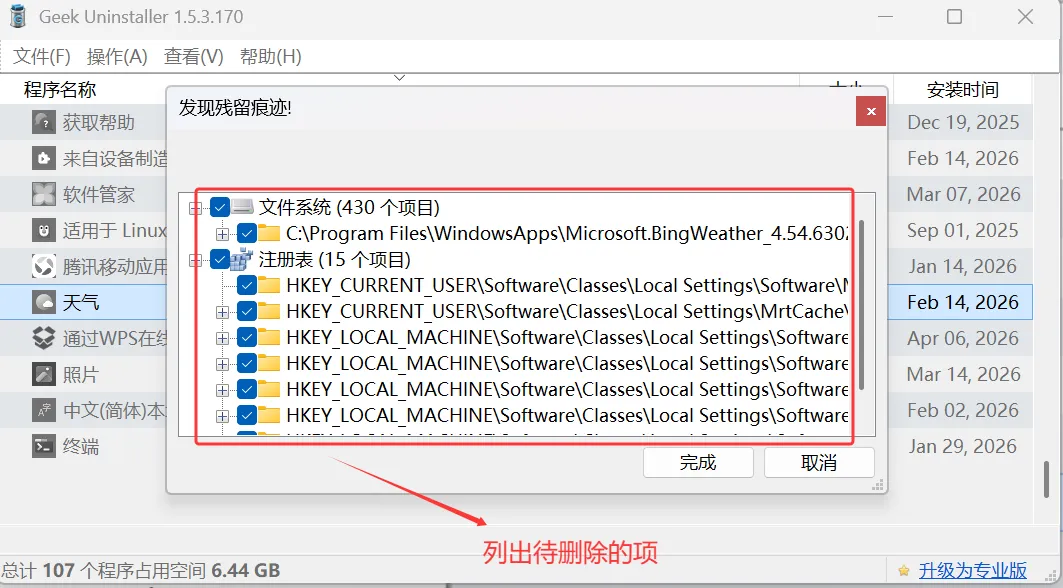1063x588 pixels.
Task: Uncheck the BingWeather folder path checkbox
Action: pos(247,233)
